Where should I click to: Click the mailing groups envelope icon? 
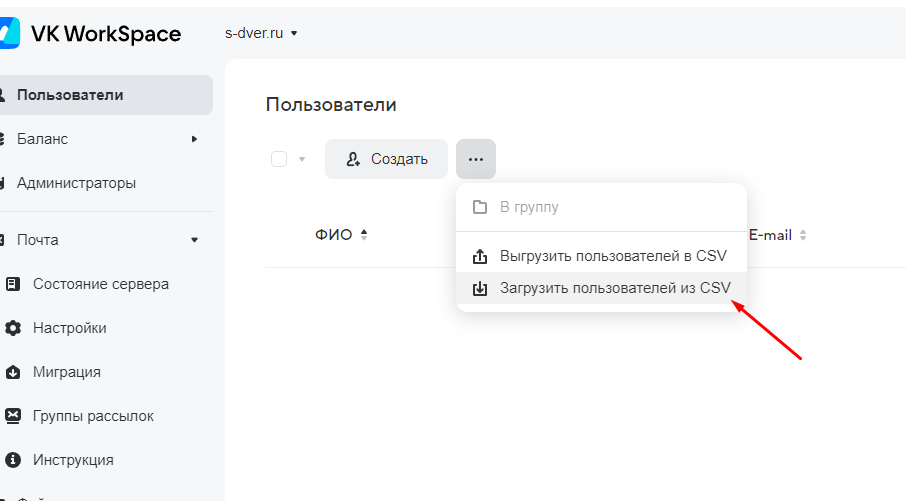[x=13, y=416]
